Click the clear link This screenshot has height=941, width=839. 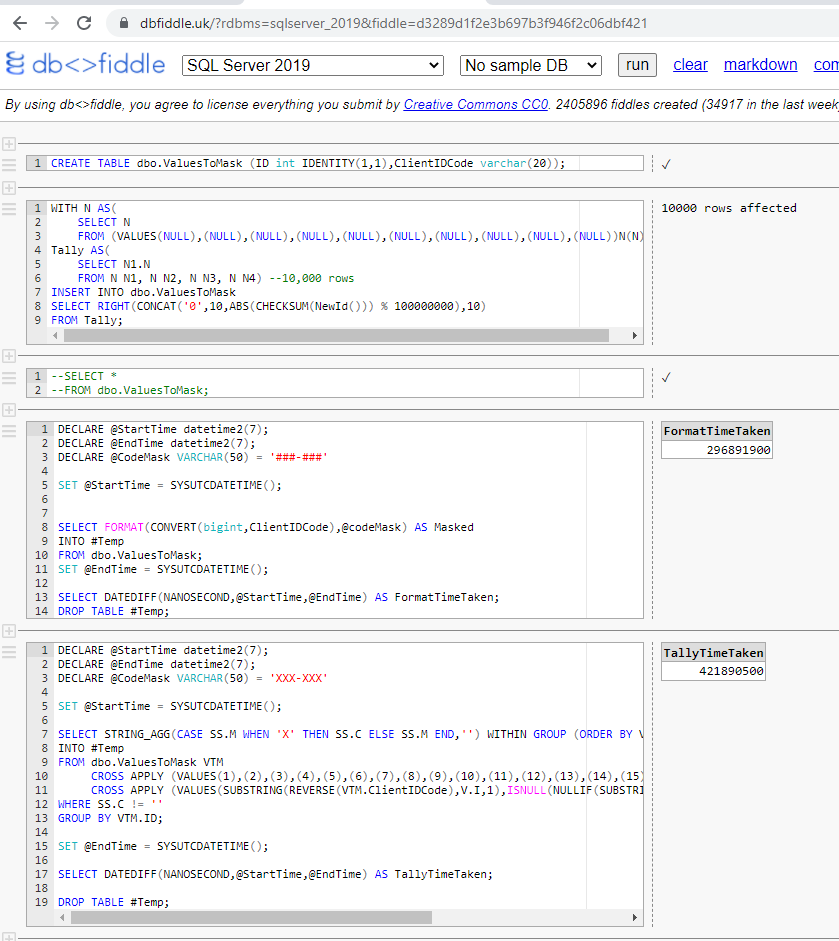[690, 65]
